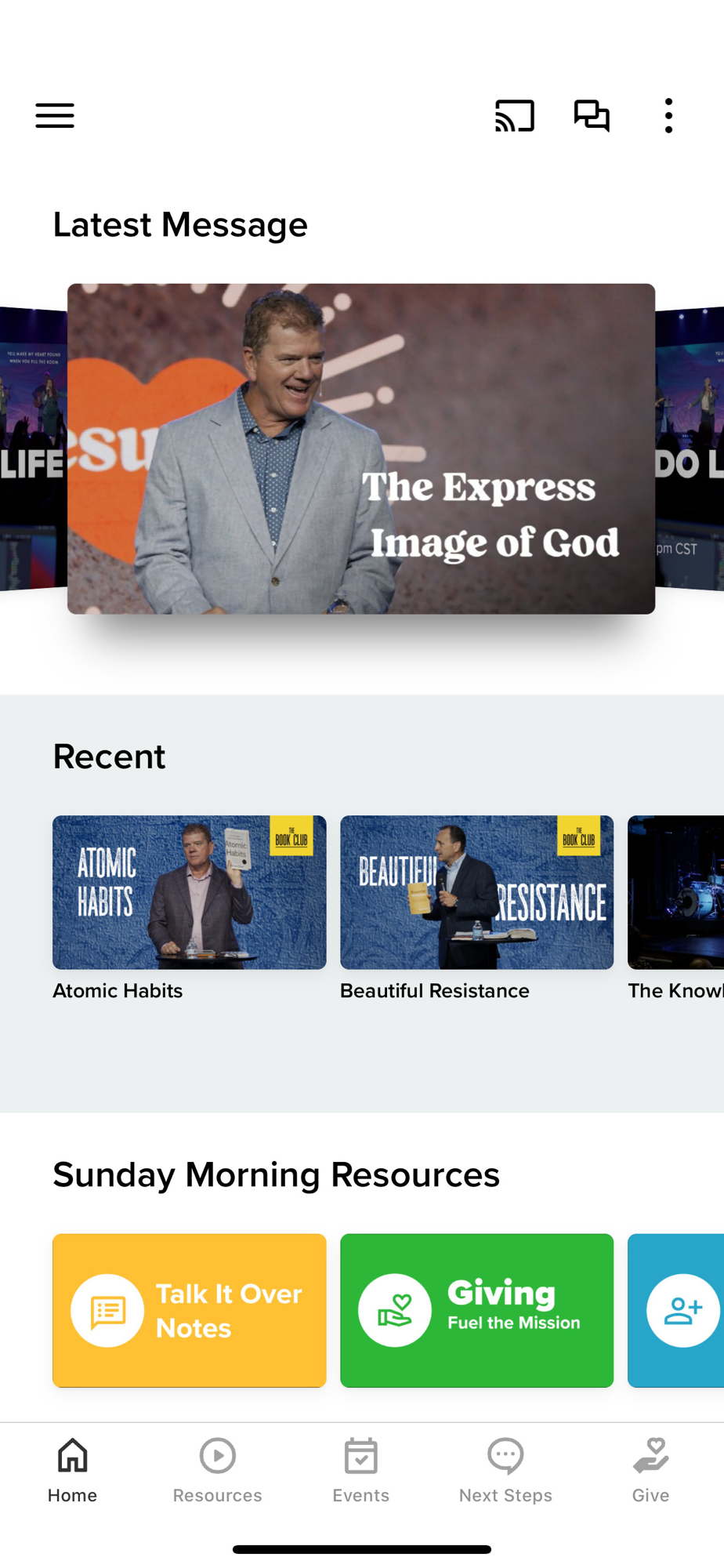
Task: Tap the Cast screen icon
Action: (515, 116)
